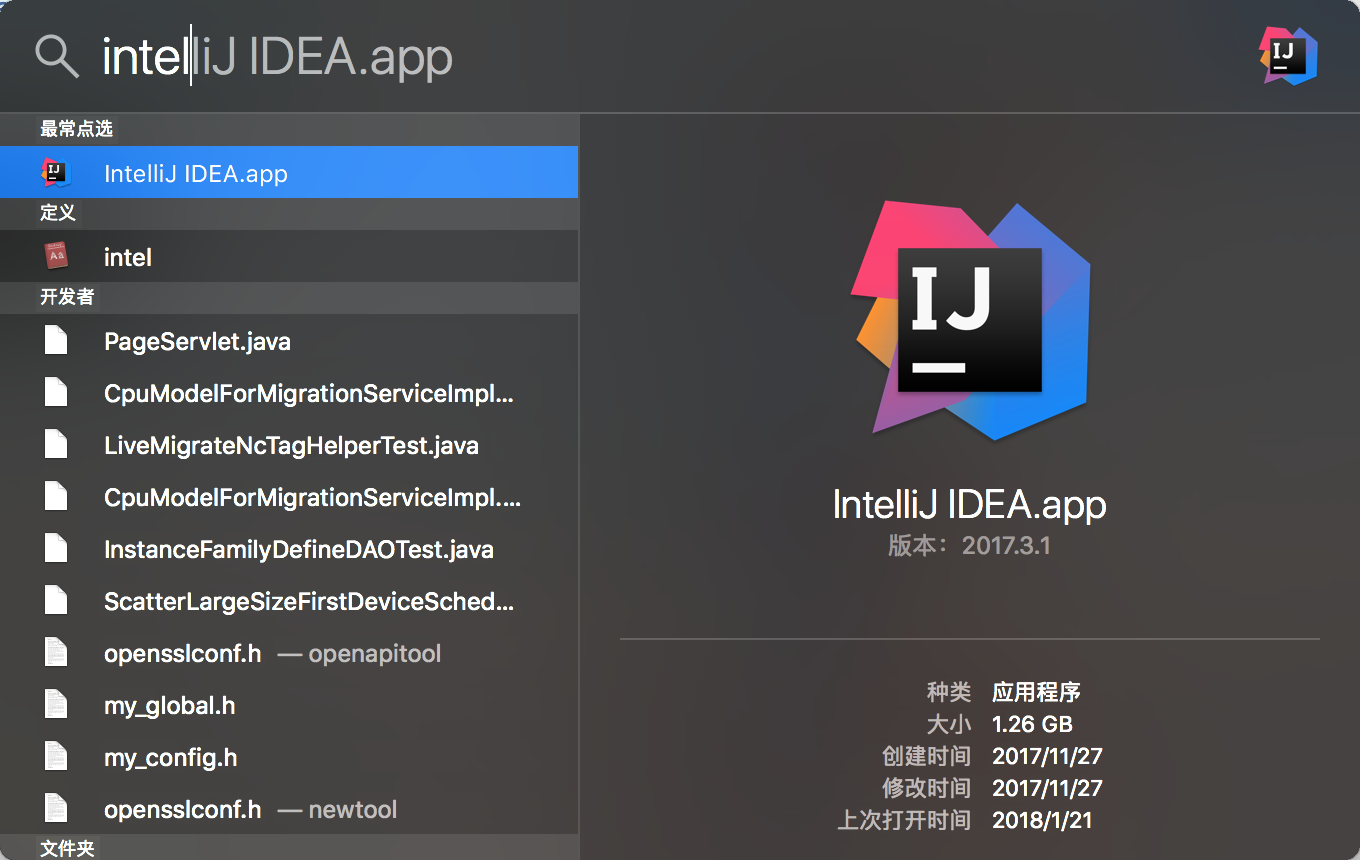Screen dimensions: 1360x860
Task: Select my_global.h result
Action: point(289,705)
